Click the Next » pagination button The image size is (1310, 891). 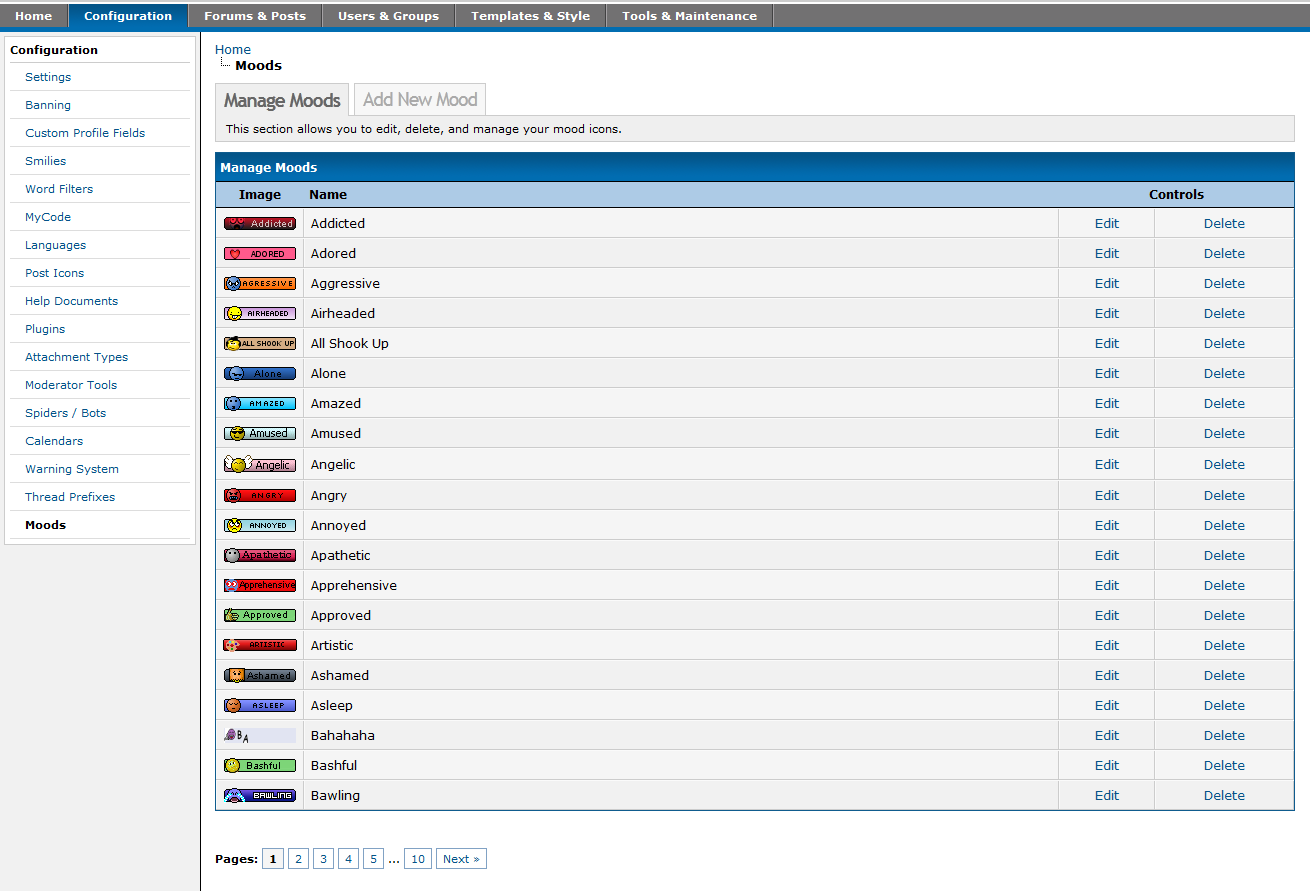461,859
